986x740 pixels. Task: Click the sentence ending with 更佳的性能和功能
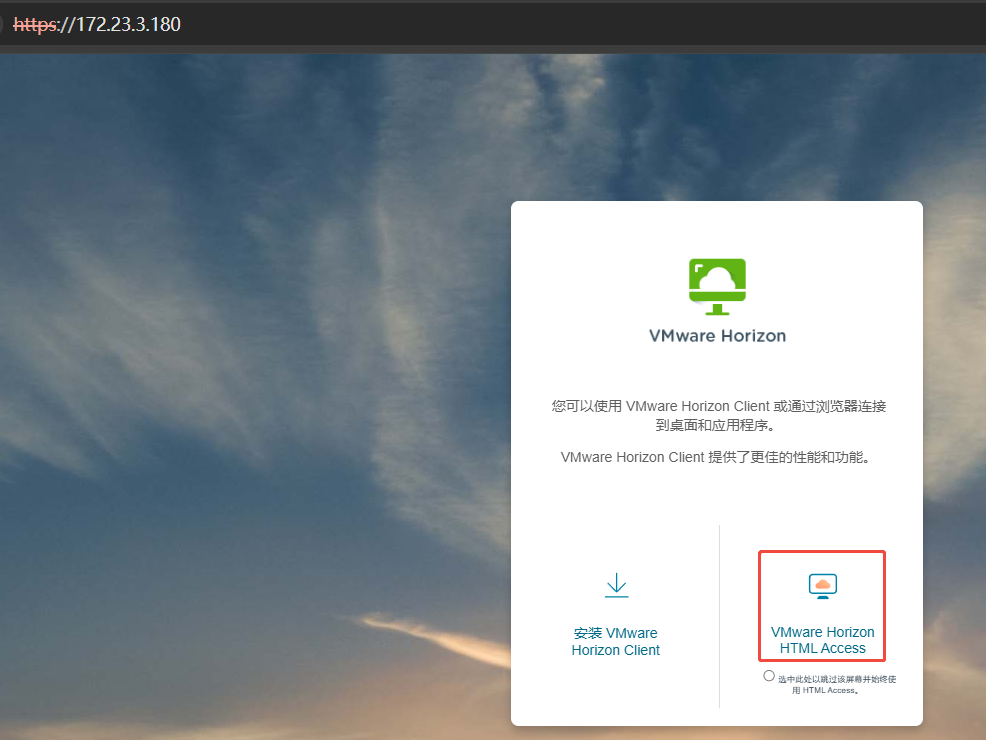717,457
